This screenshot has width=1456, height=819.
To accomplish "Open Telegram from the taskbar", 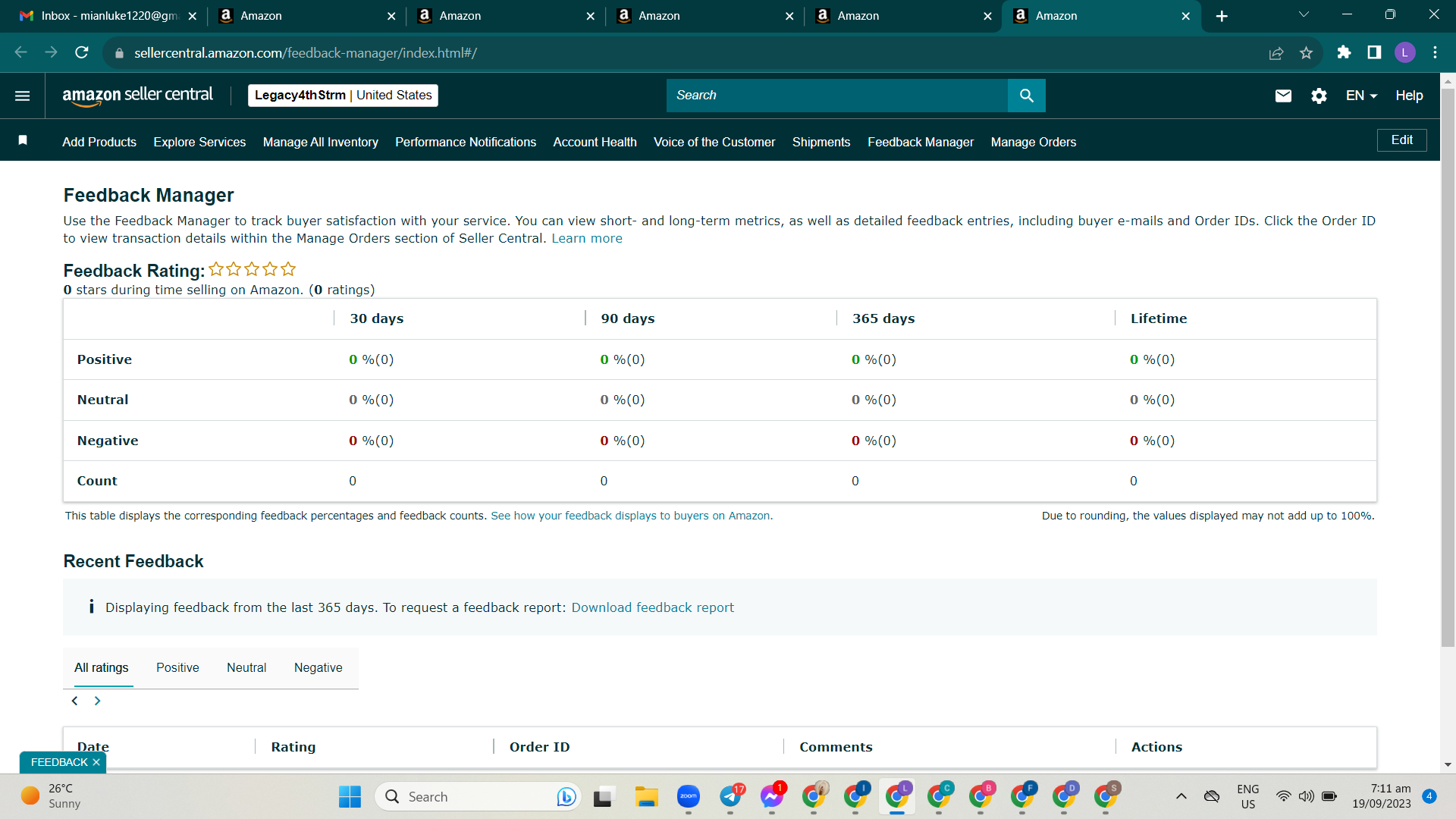I will tap(731, 796).
